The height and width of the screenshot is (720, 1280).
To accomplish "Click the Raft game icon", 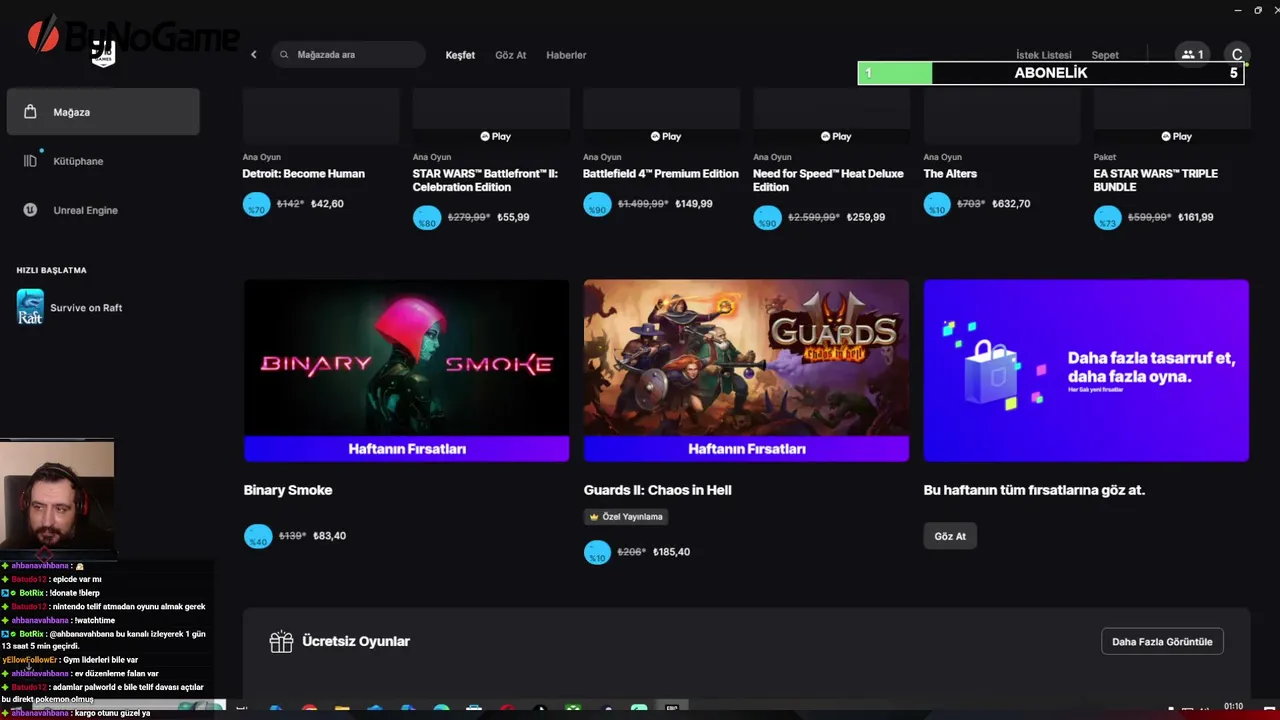I will [x=30, y=307].
